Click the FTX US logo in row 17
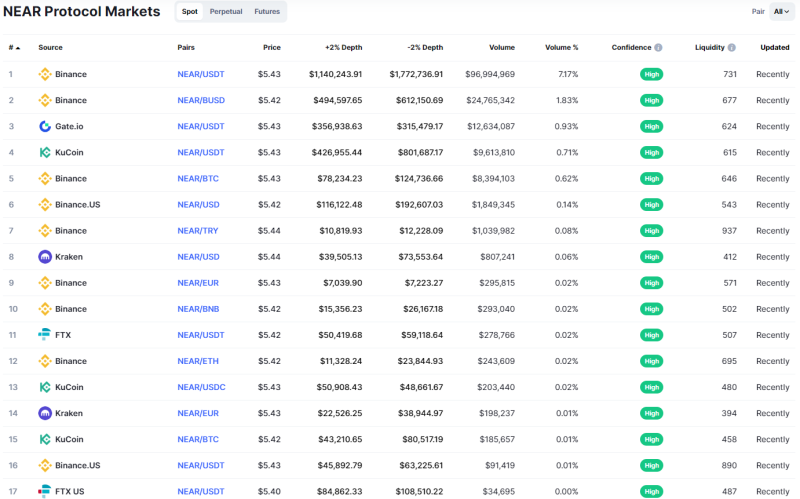This screenshot has height=499, width=800. (x=45, y=491)
